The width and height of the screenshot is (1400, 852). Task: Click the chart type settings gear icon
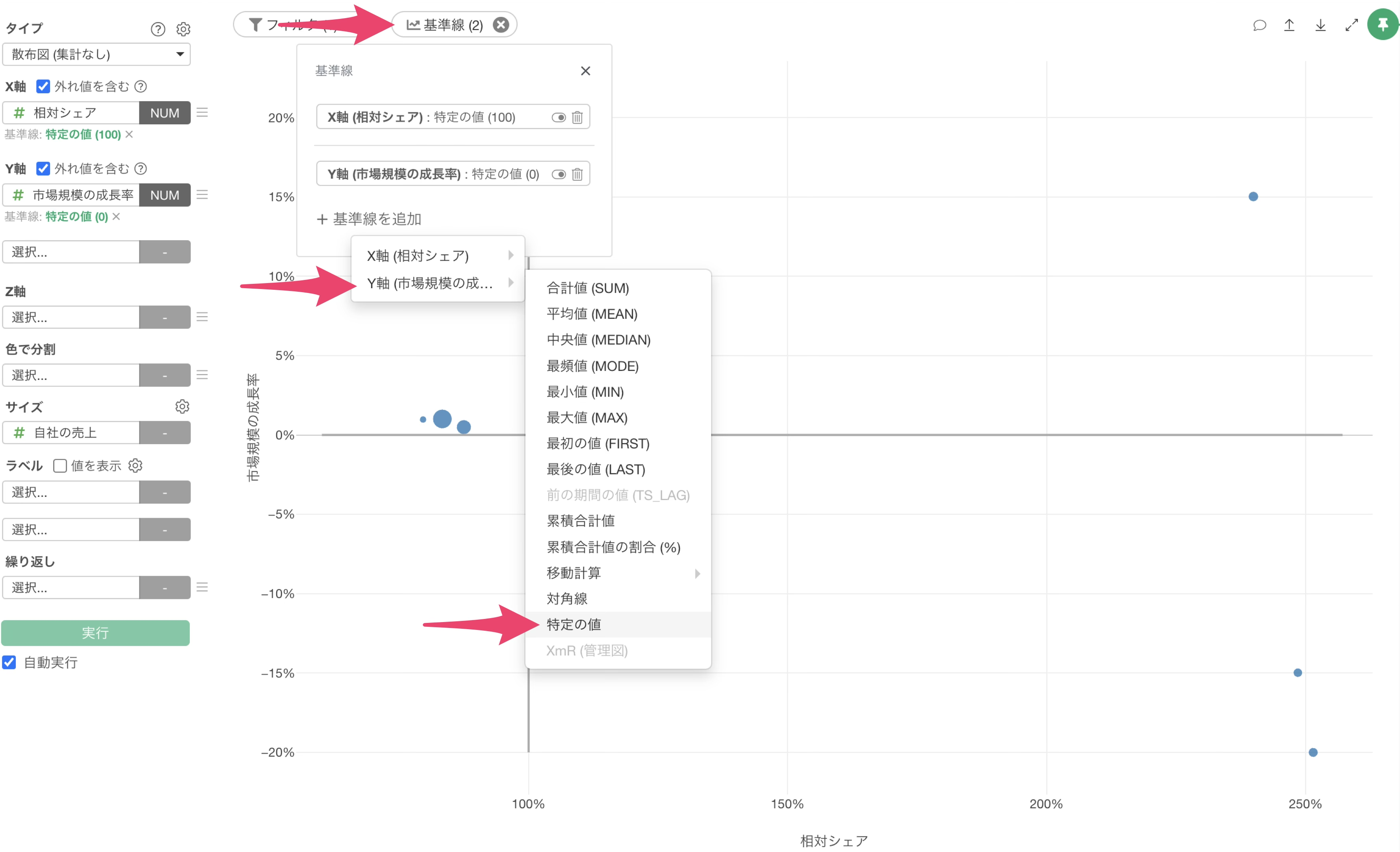(183, 29)
